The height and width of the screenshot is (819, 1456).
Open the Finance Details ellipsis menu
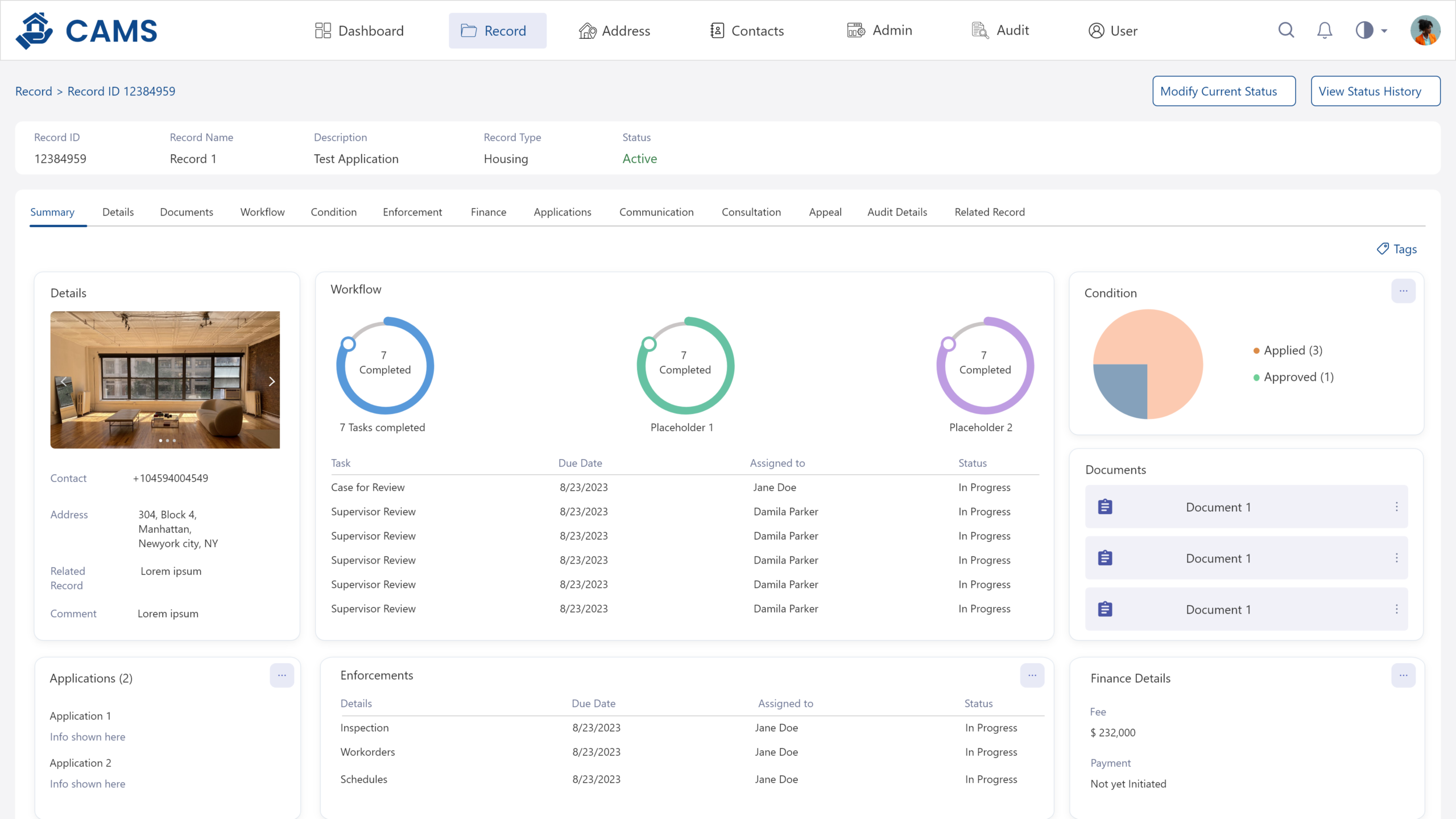coord(1403,676)
